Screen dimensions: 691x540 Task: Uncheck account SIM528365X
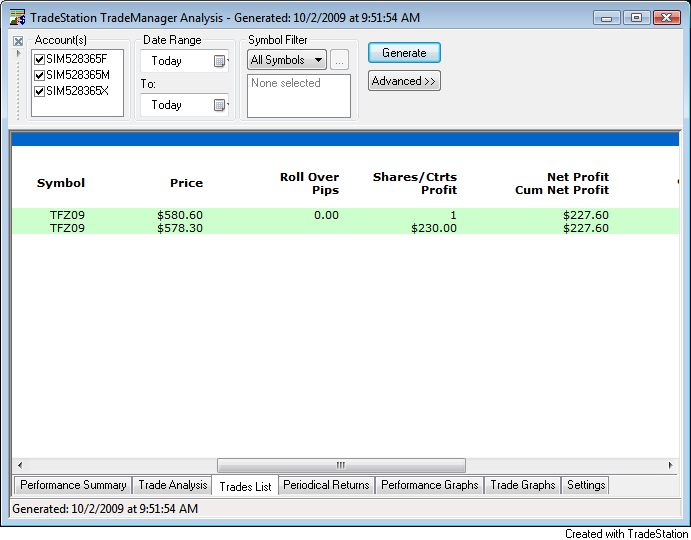[x=40, y=91]
